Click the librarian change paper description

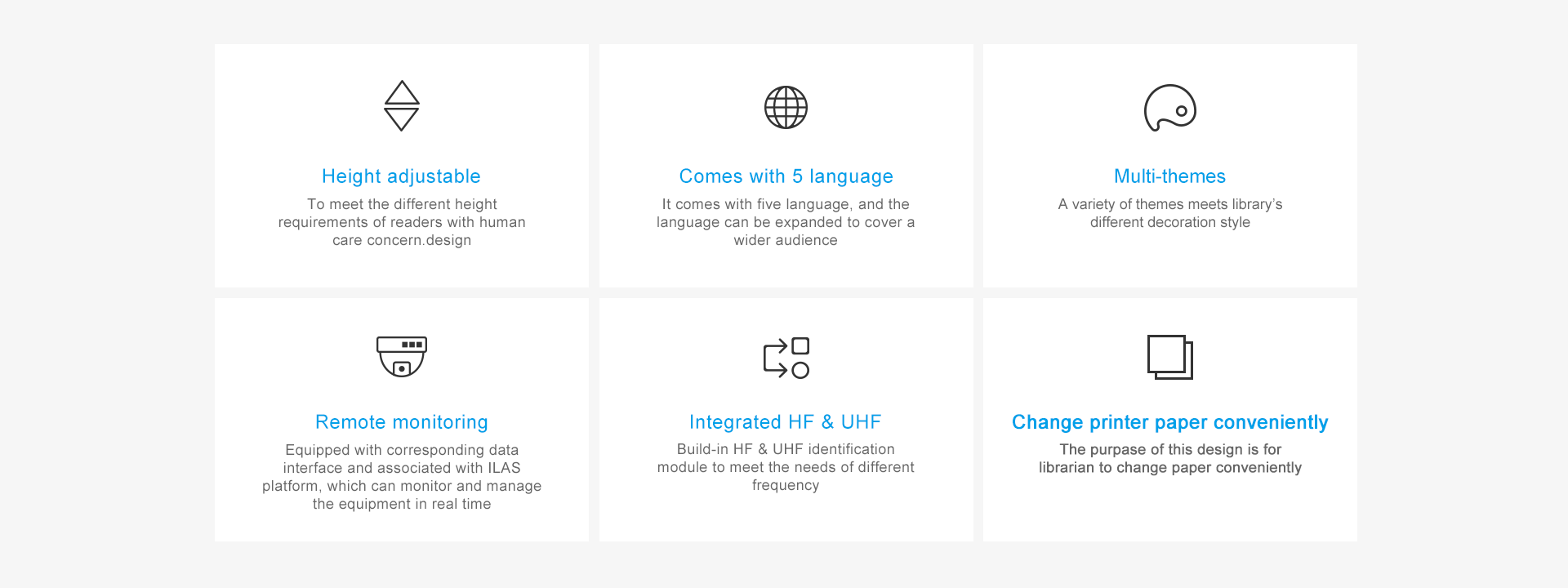[1169, 458]
